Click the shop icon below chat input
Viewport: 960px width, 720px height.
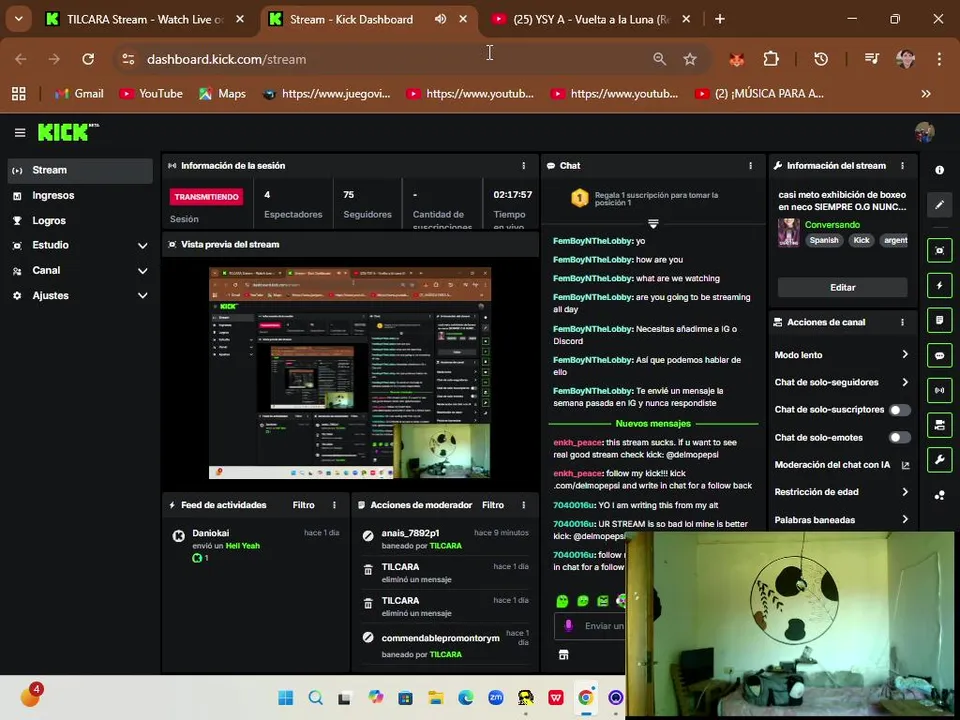(564, 654)
